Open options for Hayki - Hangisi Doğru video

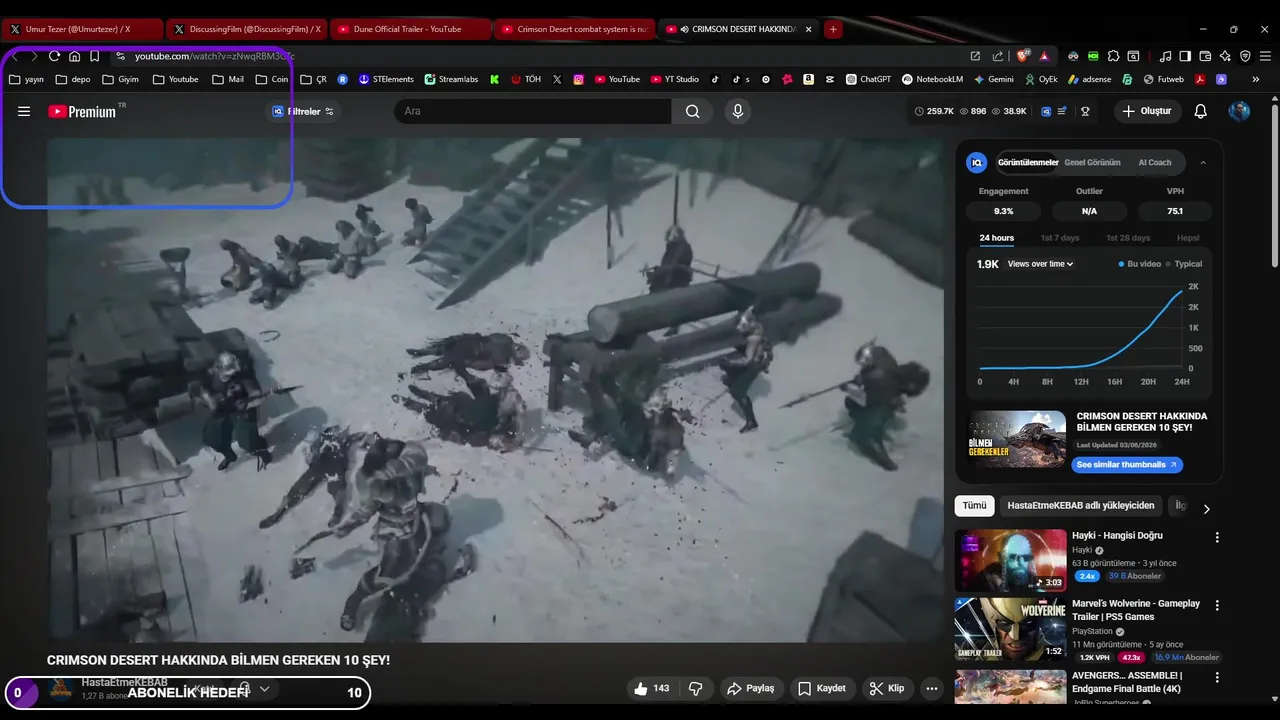1217,537
